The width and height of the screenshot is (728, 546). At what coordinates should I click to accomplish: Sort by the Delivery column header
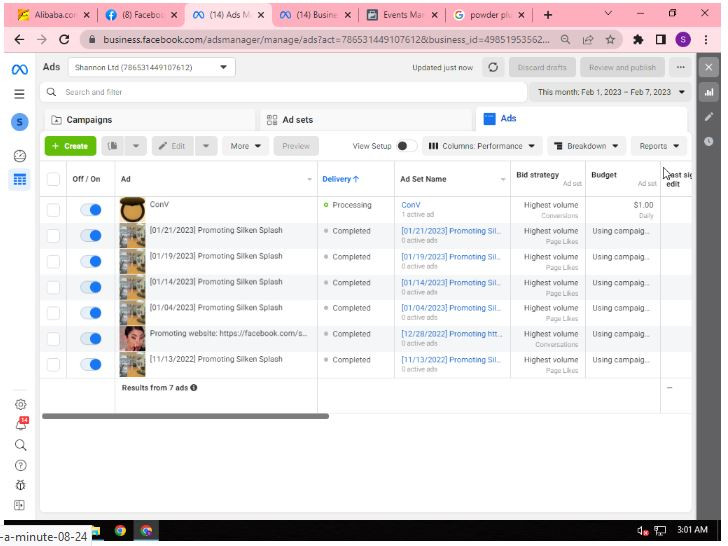click(340, 179)
